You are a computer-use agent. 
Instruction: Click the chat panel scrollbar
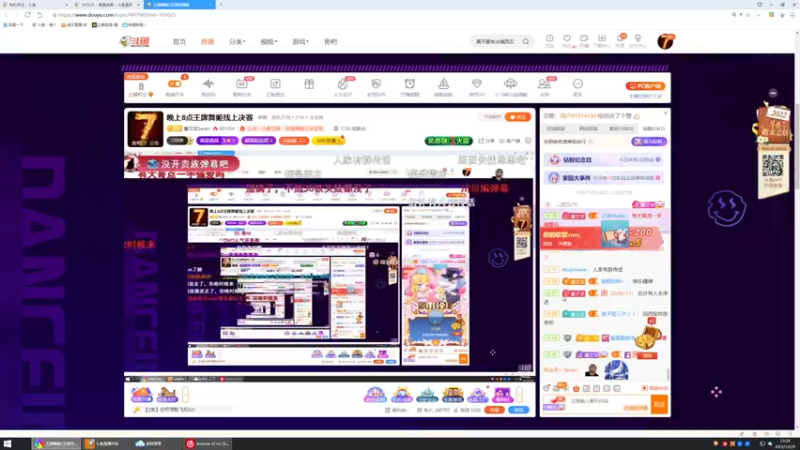[668, 374]
